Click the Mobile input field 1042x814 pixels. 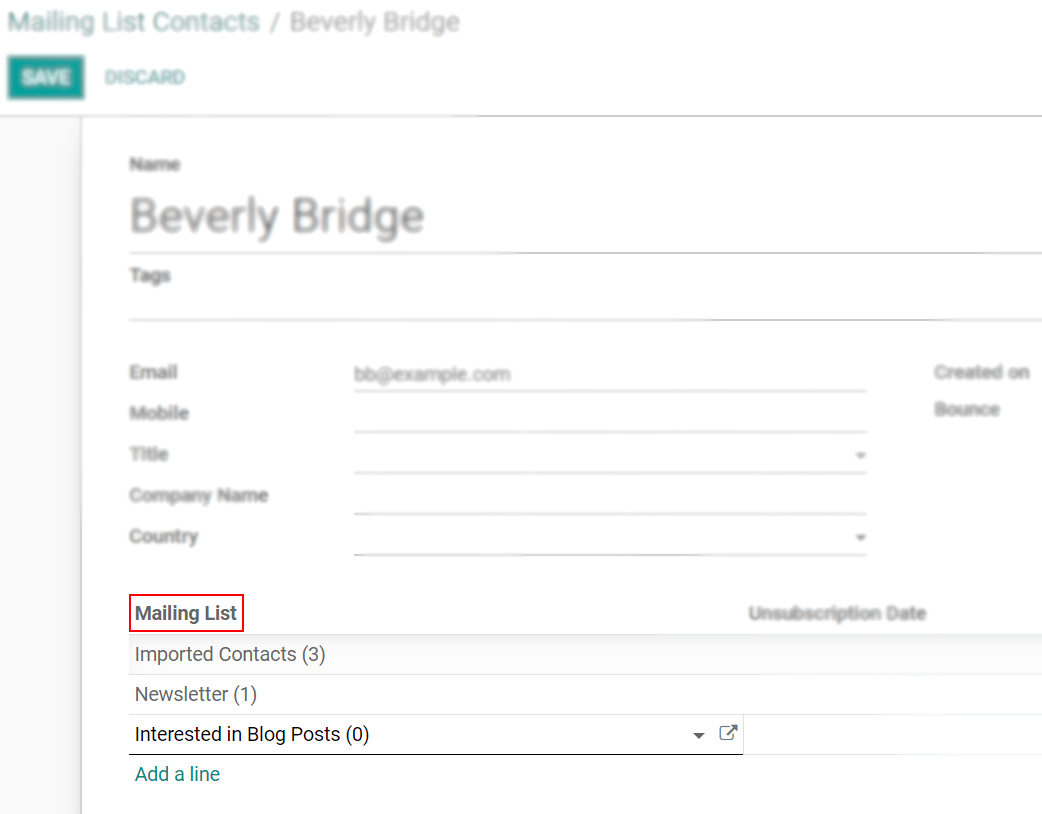coord(608,415)
